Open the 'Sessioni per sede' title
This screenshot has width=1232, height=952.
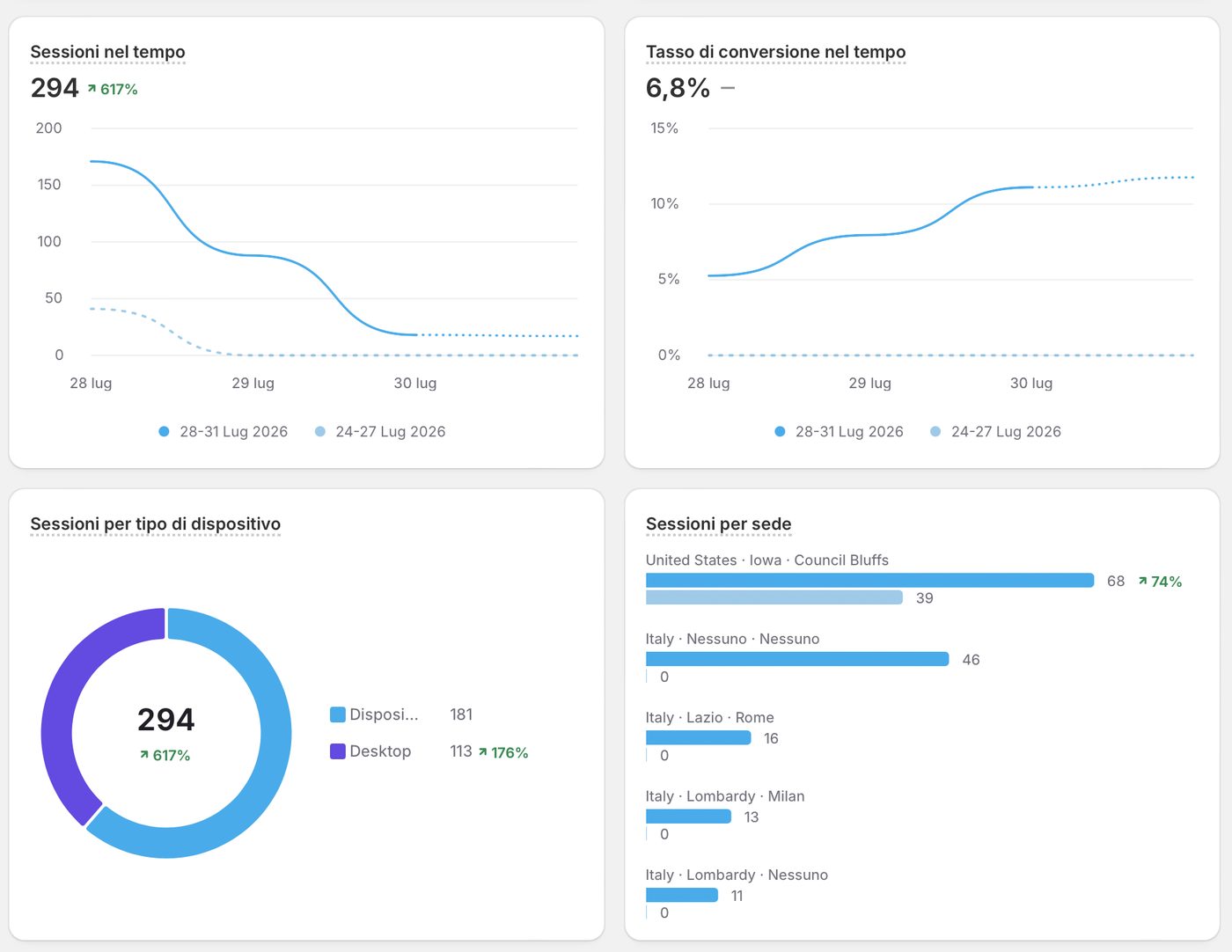point(719,524)
